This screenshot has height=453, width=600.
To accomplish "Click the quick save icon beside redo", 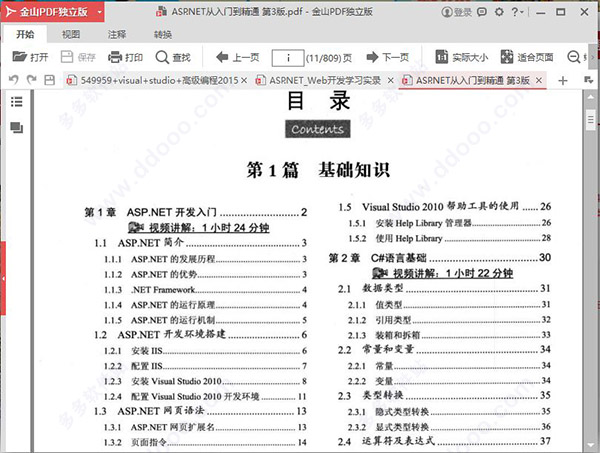I will point(49,80).
